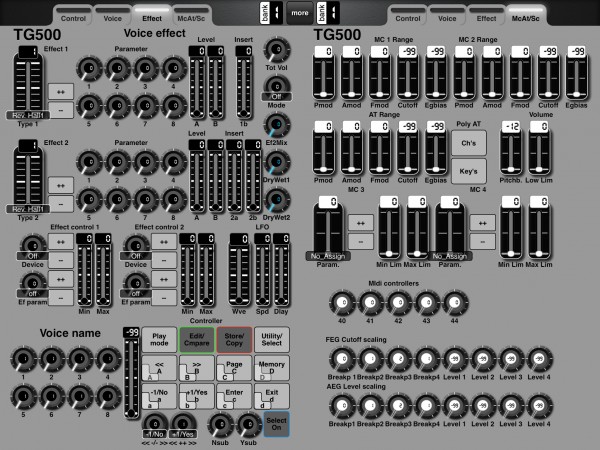Screen dimensions: 600x450
Task: Click Effect 1 parameter knob 8
Action: tap(173, 106)
